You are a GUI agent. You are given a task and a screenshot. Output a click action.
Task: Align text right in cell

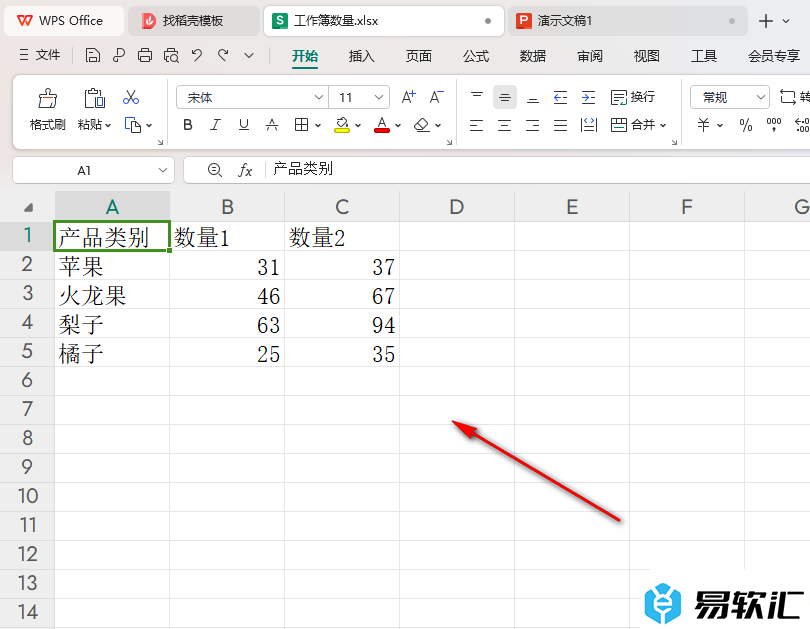(x=533, y=125)
